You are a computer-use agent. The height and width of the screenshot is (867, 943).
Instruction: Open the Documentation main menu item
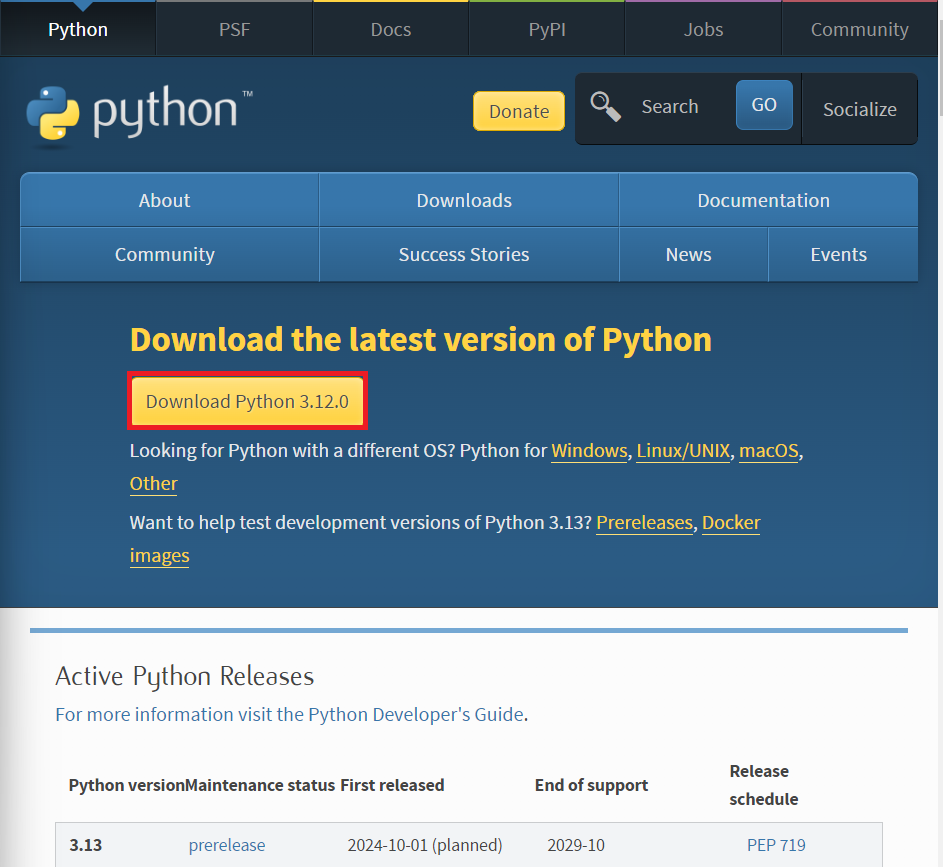[x=769, y=200]
